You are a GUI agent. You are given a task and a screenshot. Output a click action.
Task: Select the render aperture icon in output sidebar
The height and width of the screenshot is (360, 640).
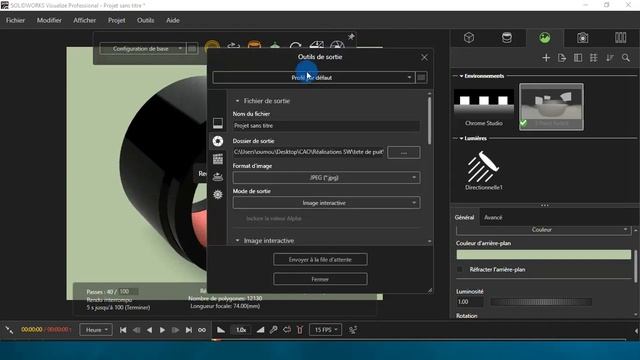(218, 141)
